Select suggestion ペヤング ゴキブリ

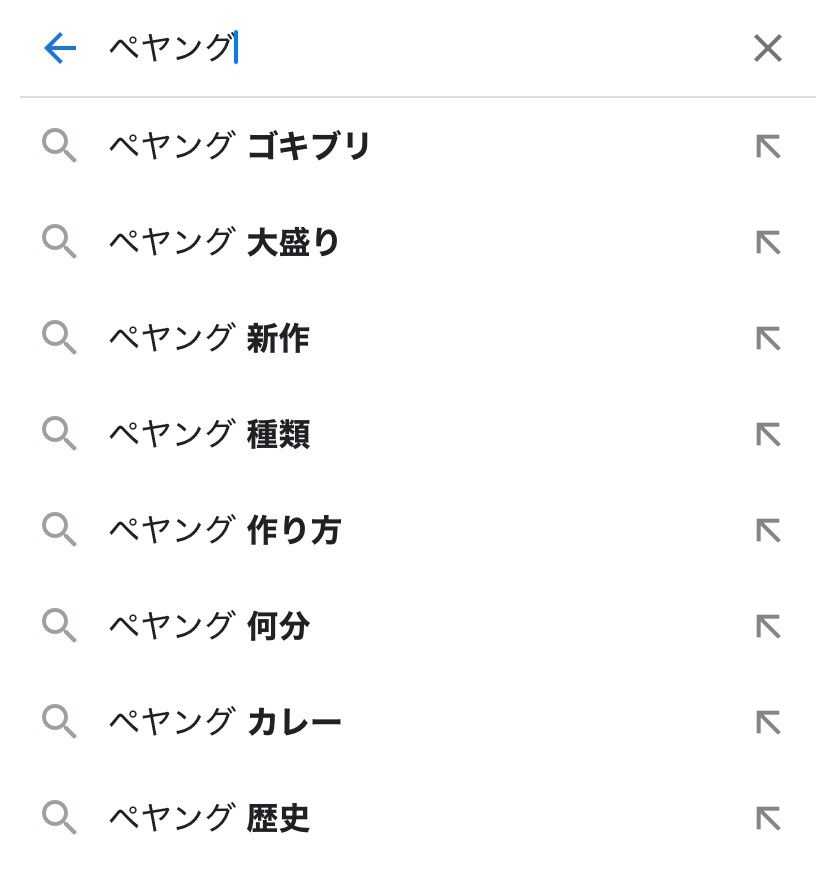pyautogui.click(x=240, y=147)
